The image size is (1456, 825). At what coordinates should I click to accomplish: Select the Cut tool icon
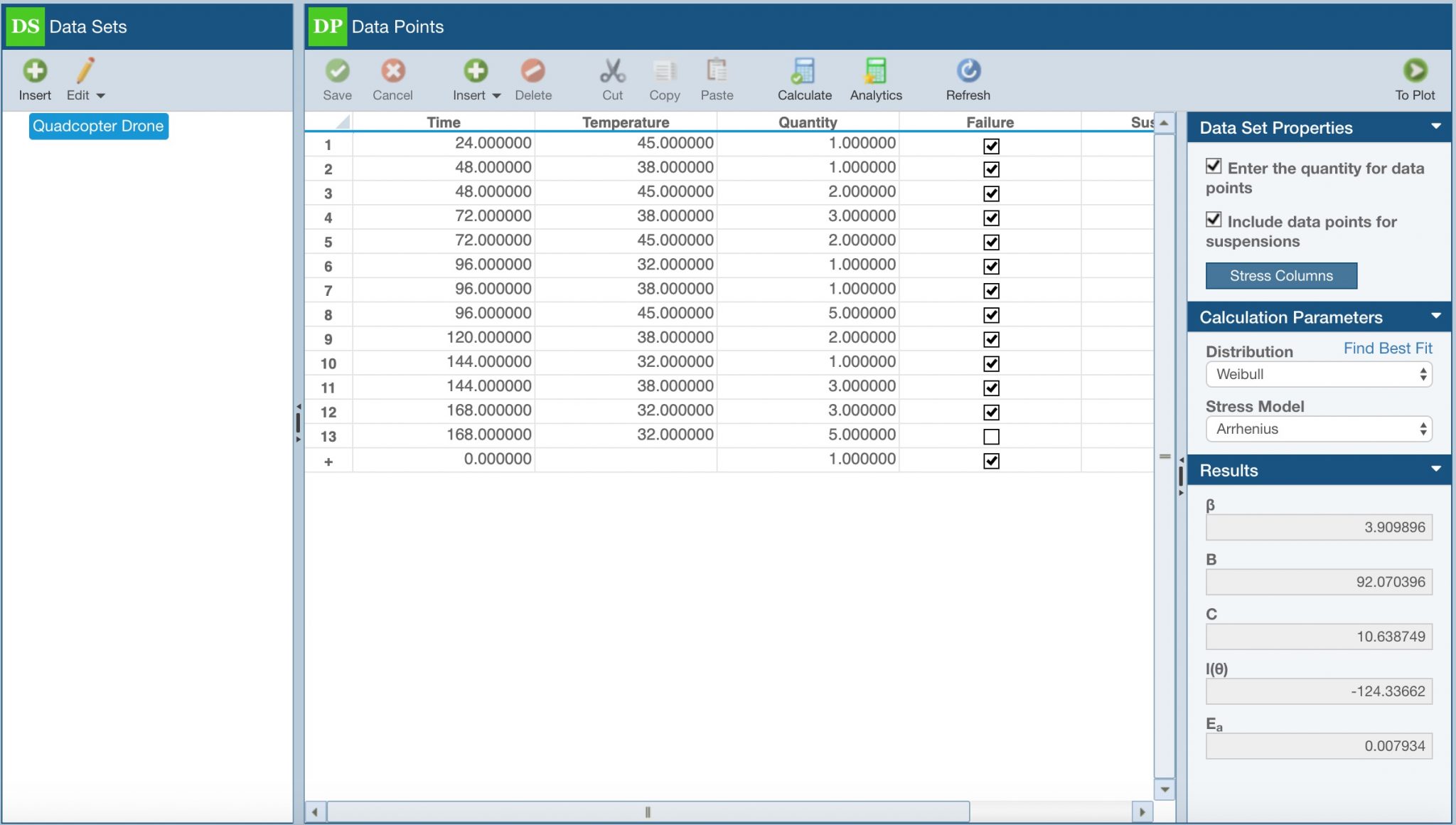pos(612,71)
